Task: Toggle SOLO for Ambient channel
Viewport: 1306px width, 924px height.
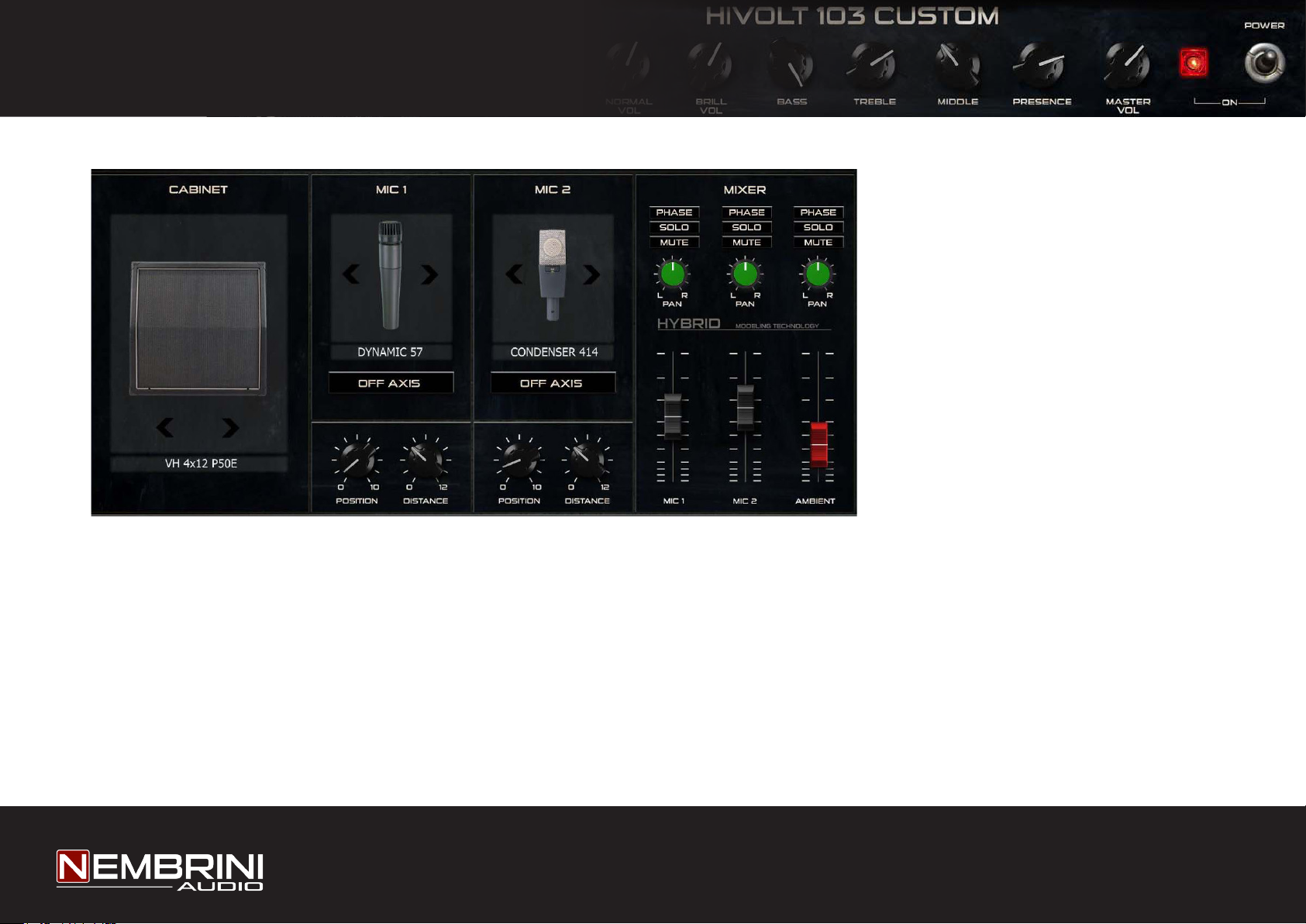Action: pyautogui.click(x=818, y=227)
